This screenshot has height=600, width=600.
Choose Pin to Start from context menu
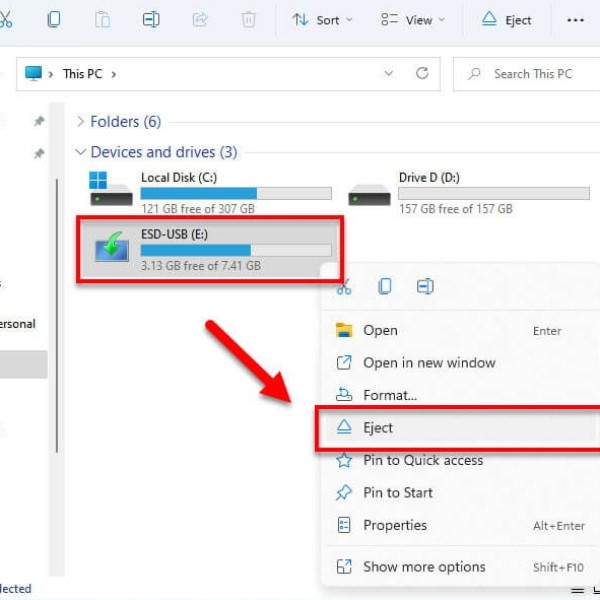461,492
